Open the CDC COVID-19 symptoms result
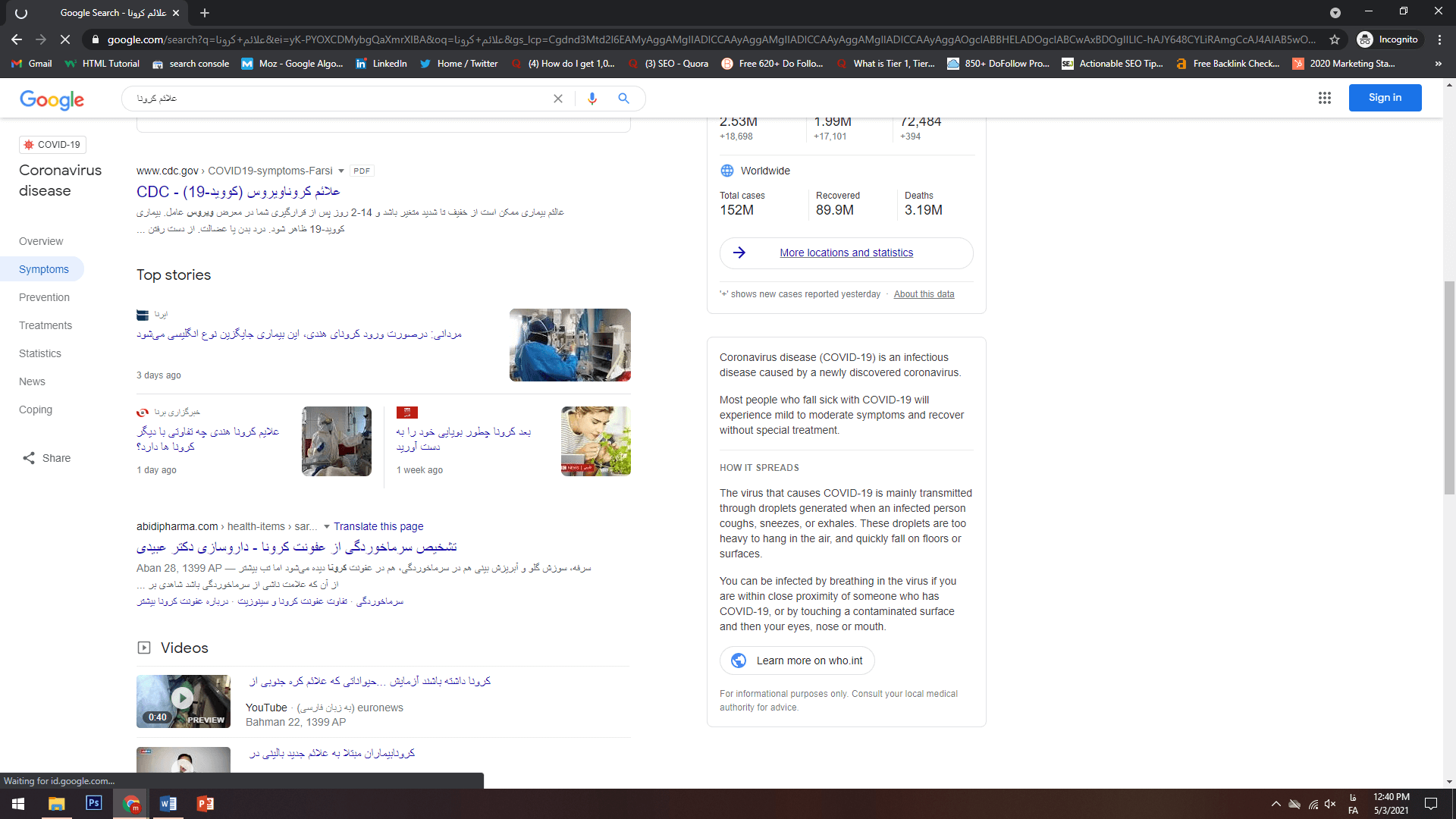 tap(238, 192)
